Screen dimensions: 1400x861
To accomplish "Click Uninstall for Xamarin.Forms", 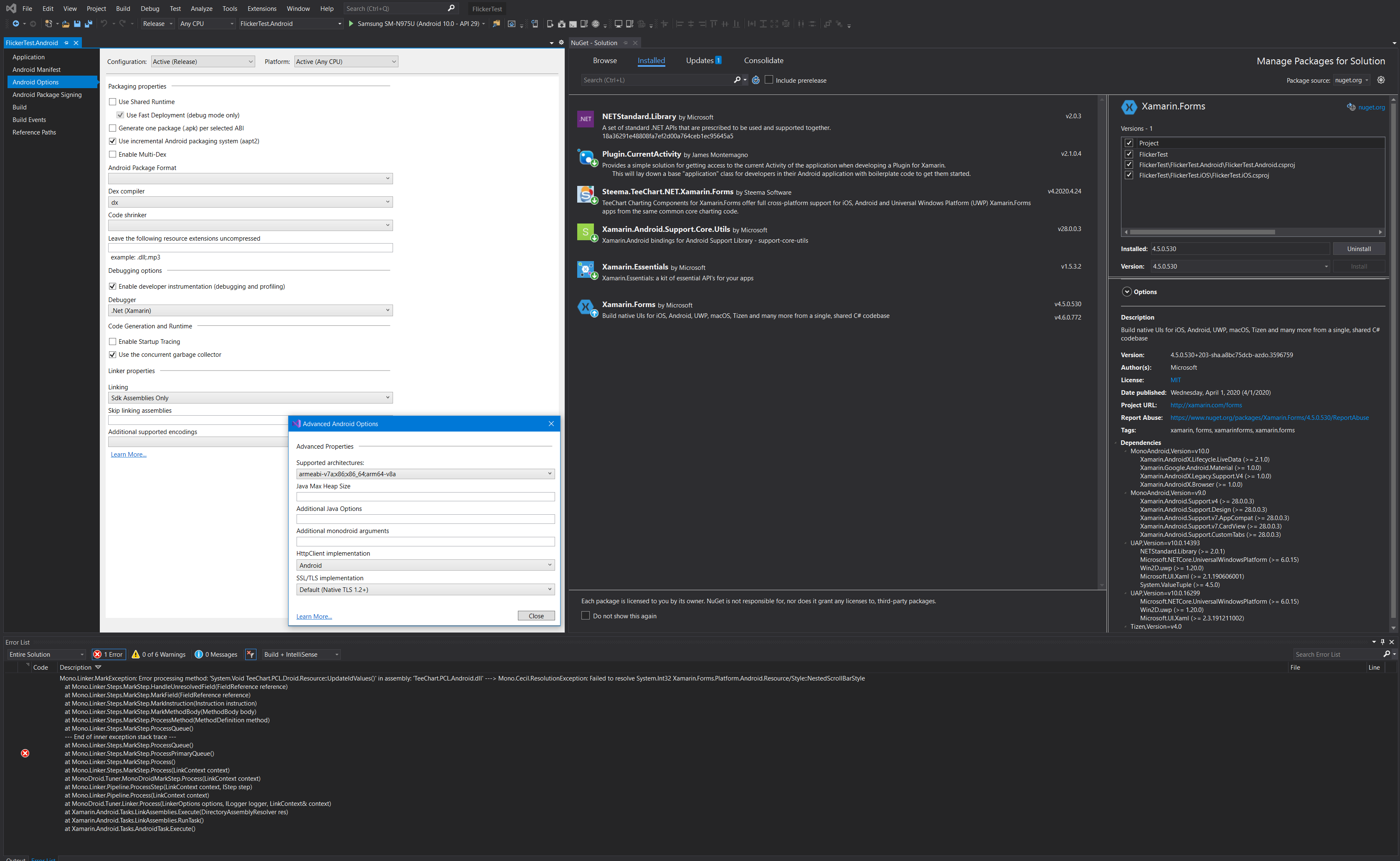I will click(x=1358, y=249).
